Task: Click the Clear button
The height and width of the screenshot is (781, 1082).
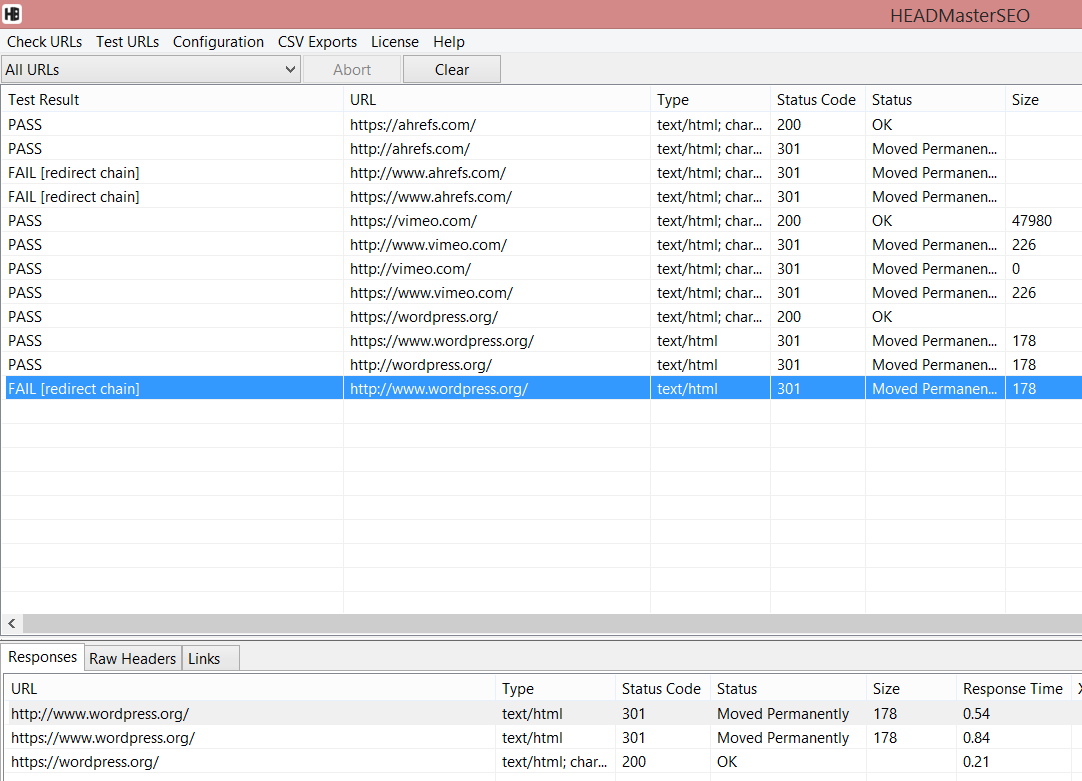Action: [x=452, y=70]
